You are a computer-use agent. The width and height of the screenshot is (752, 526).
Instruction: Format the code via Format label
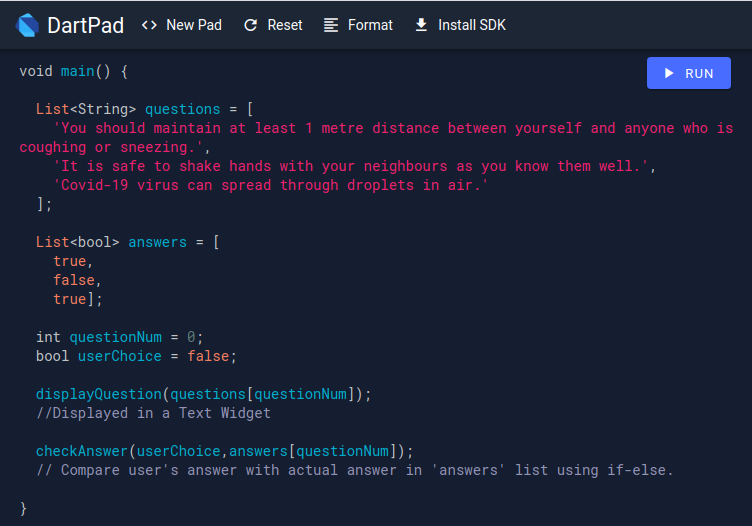coord(370,25)
